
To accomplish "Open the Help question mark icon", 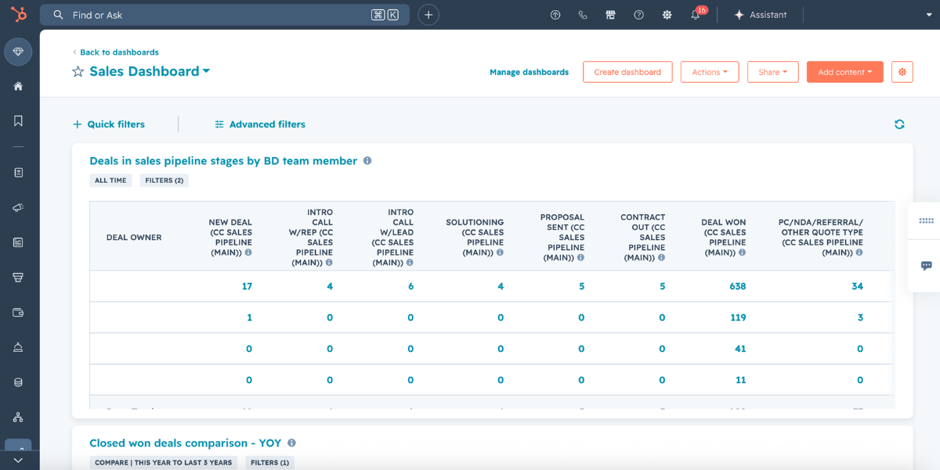I will click(x=638, y=15).
